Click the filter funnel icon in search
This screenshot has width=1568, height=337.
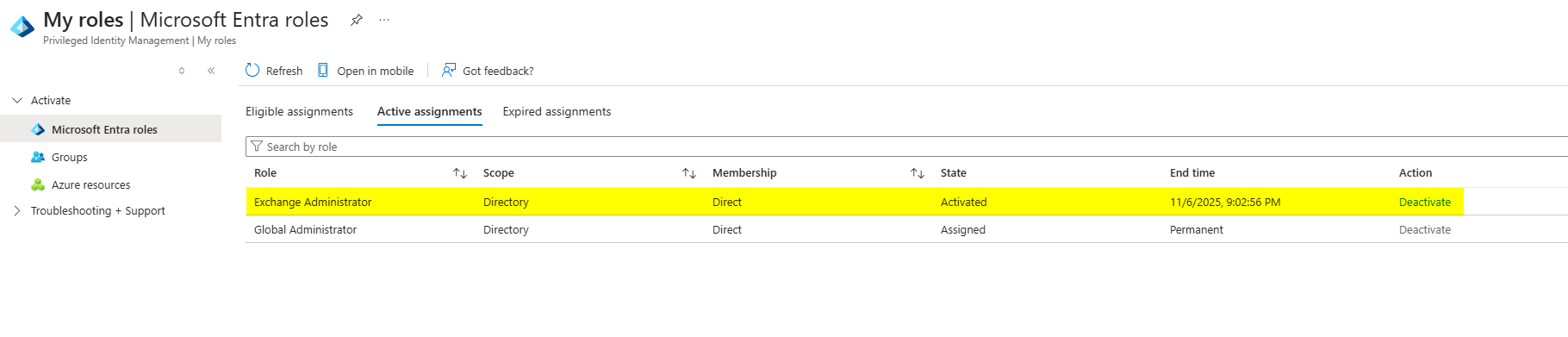[x=257, y=147]
